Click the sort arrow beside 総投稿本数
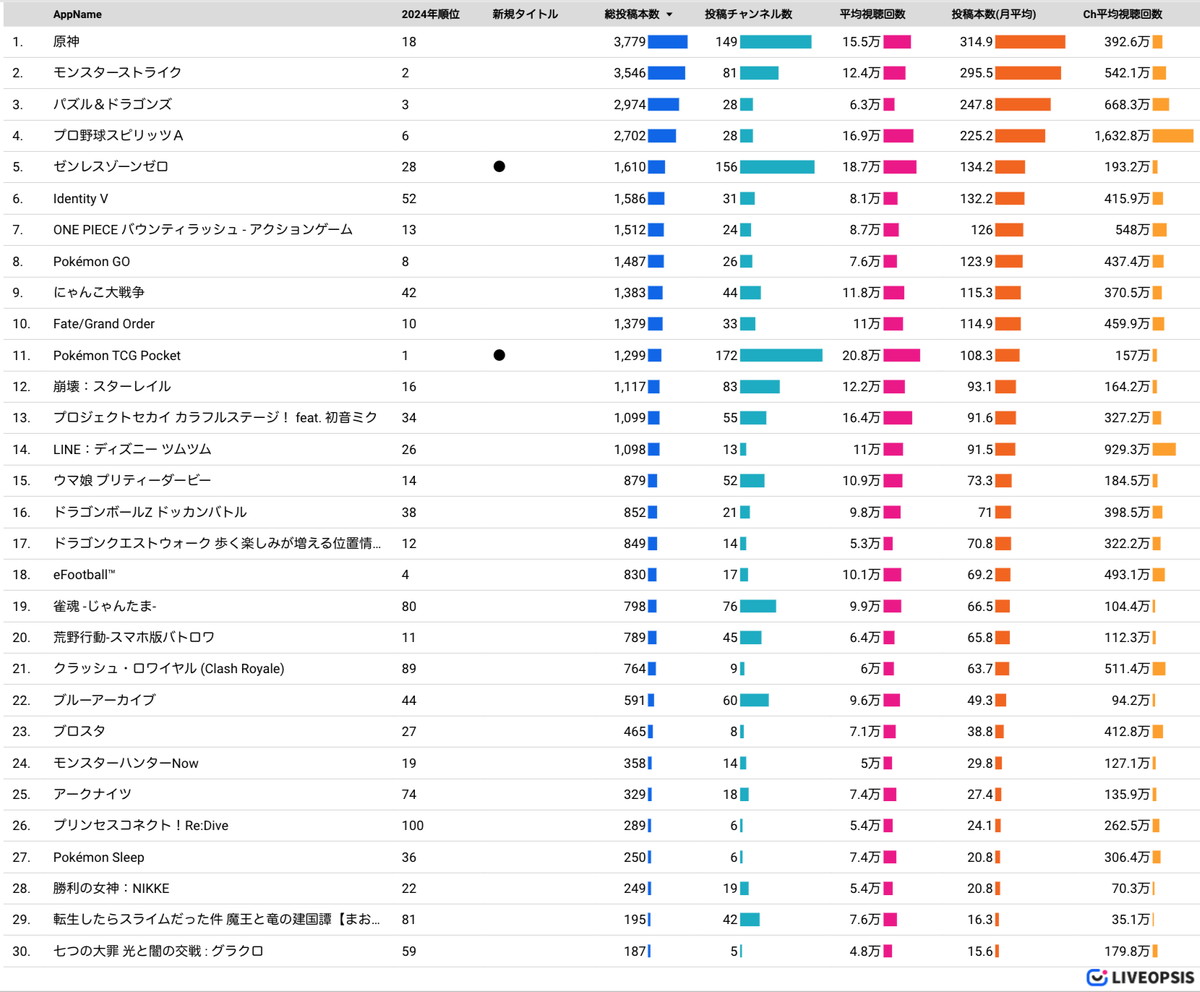Viewport: 1200px width, 992px height. [669, 15]
